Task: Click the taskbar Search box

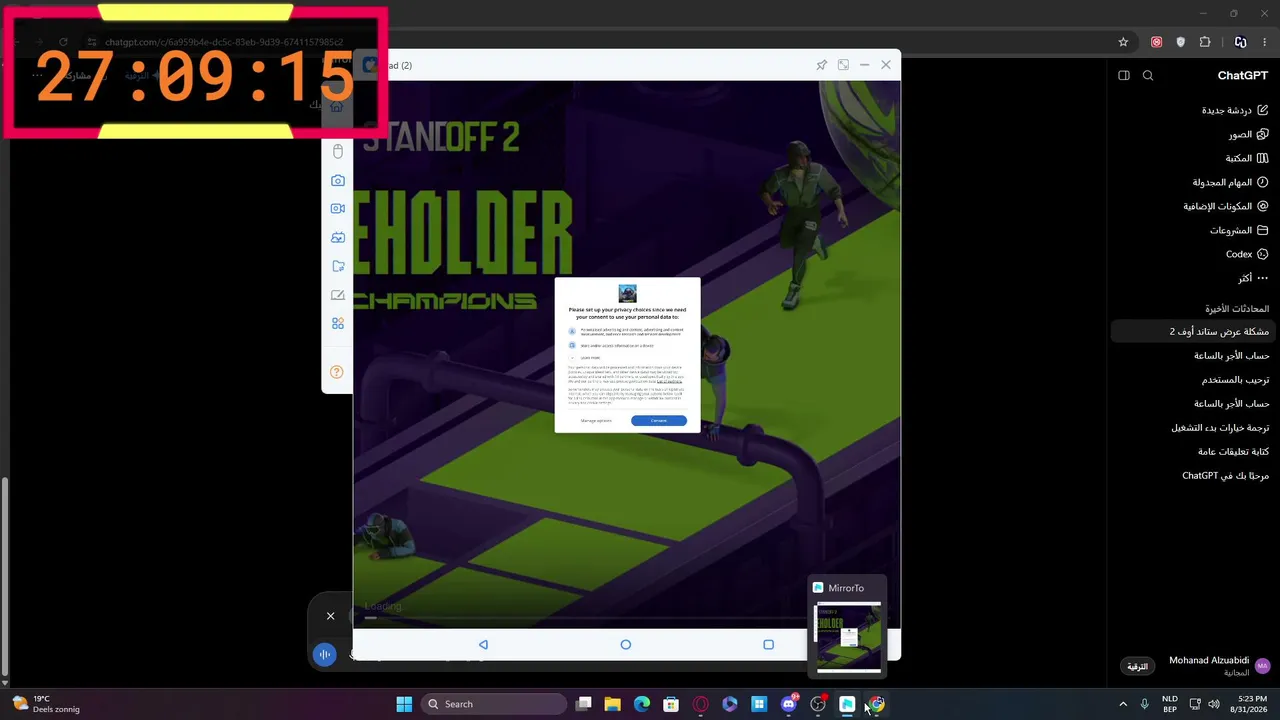Action: [494, 704]
